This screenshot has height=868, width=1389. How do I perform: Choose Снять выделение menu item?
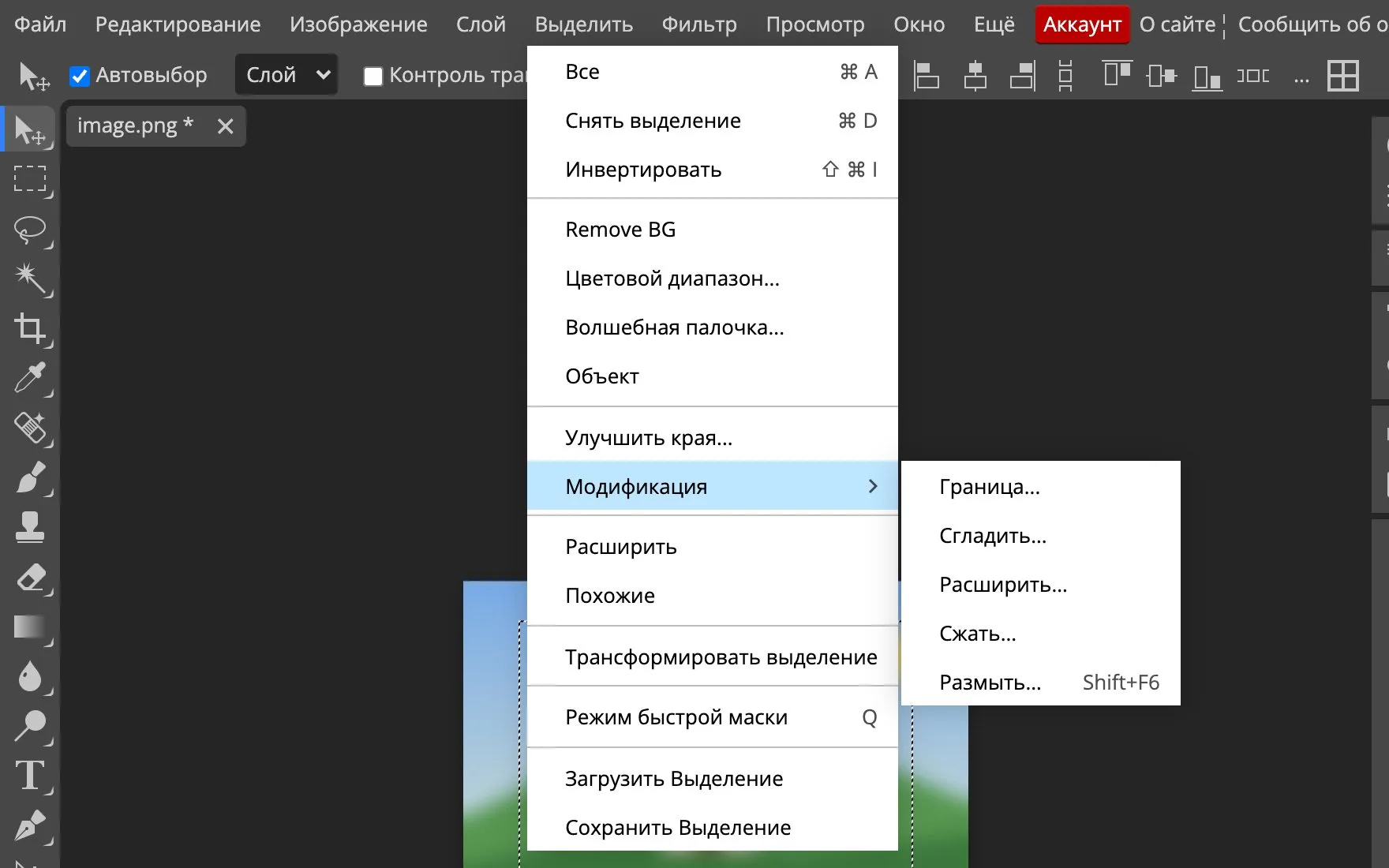[712, 121]
